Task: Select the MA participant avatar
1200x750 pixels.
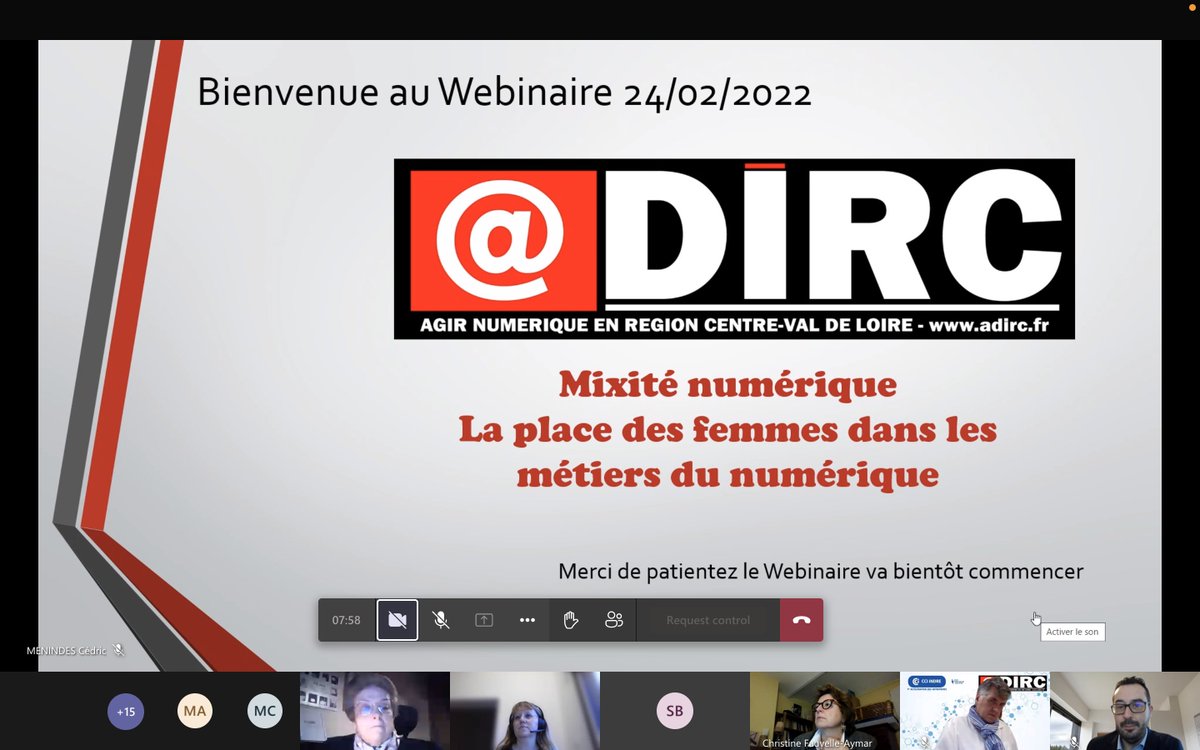Action: (x=195, y=712)
